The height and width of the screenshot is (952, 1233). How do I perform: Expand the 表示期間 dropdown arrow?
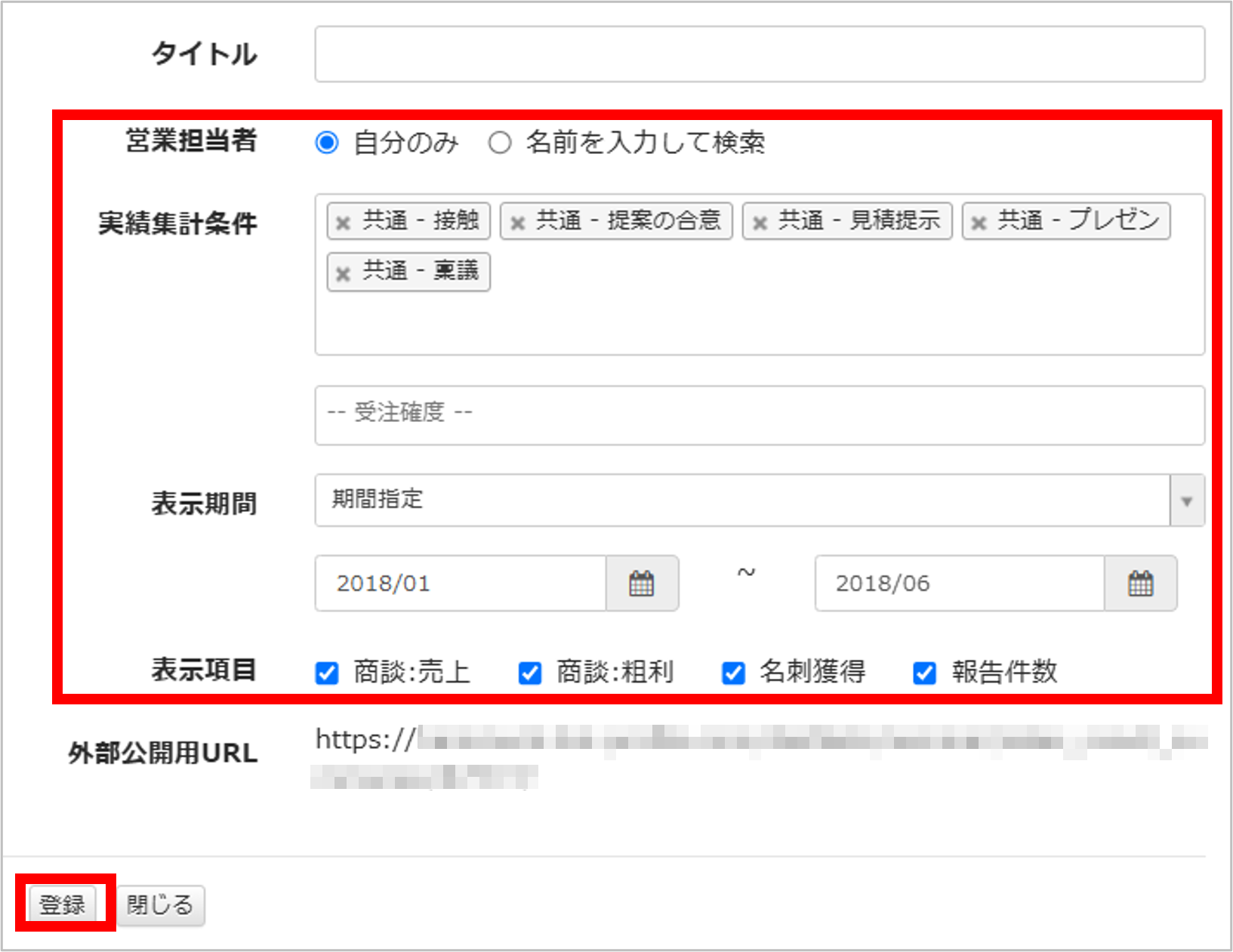[1186, 501]
